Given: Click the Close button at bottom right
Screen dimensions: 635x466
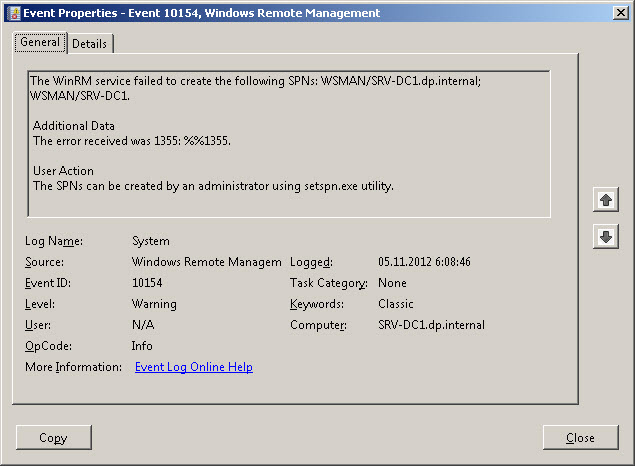Looking at the screenshot, I should [x=580, y=438].
